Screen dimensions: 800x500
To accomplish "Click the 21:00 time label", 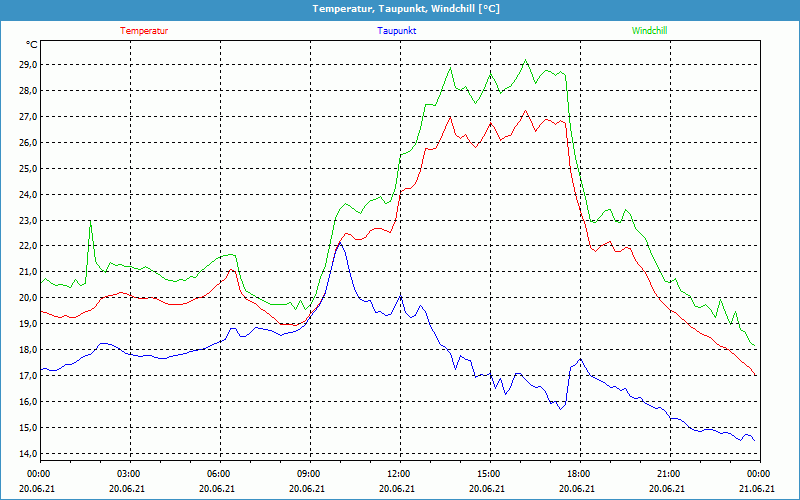I will [670, 474].
